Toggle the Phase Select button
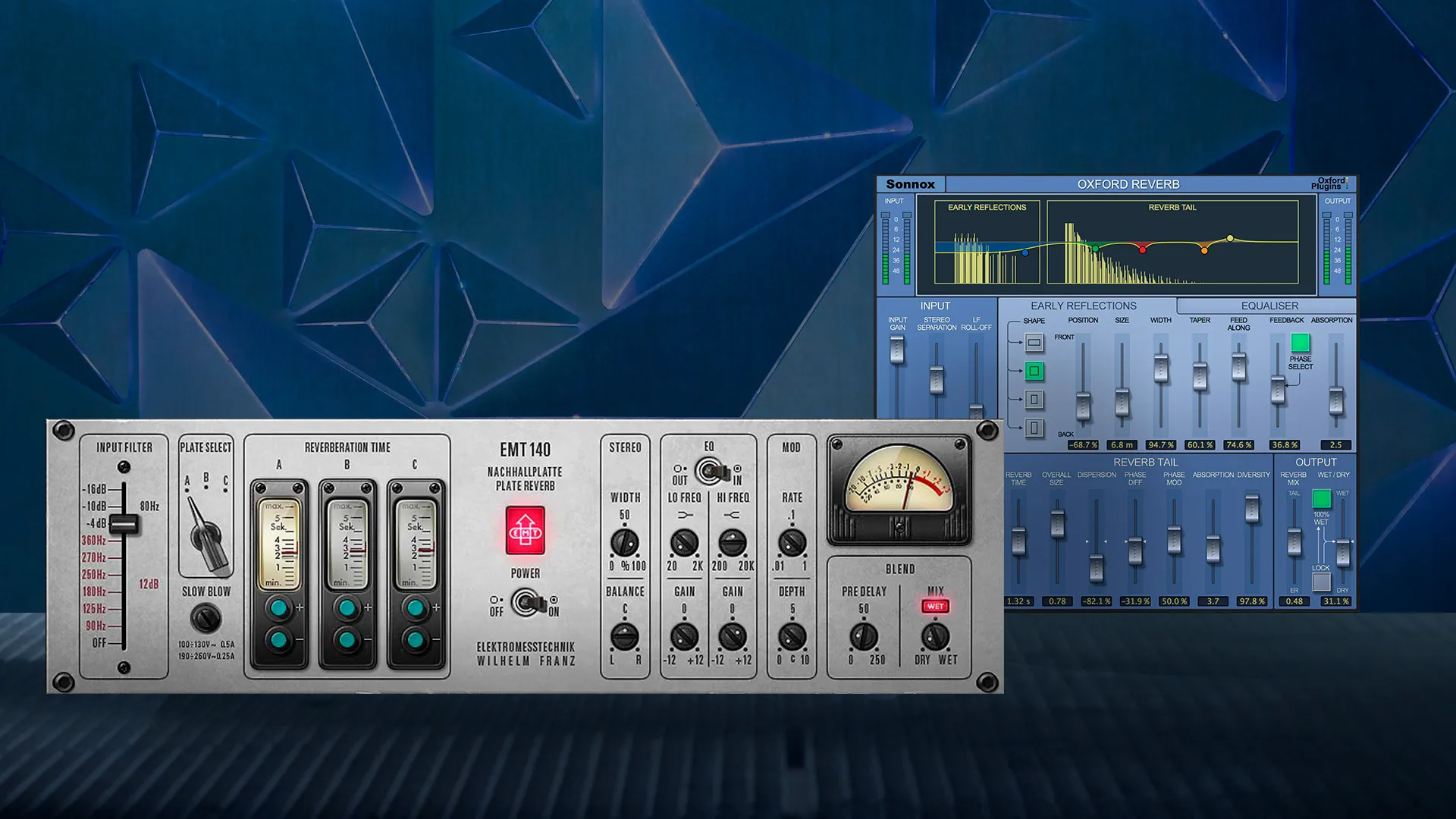The height and width of the screenshot is (819, 1456). tap(1301, 344)
